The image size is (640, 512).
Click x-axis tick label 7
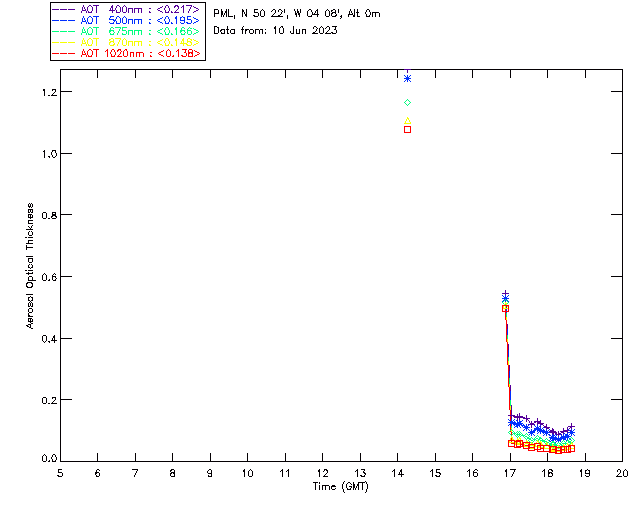(x=135, y=473)
